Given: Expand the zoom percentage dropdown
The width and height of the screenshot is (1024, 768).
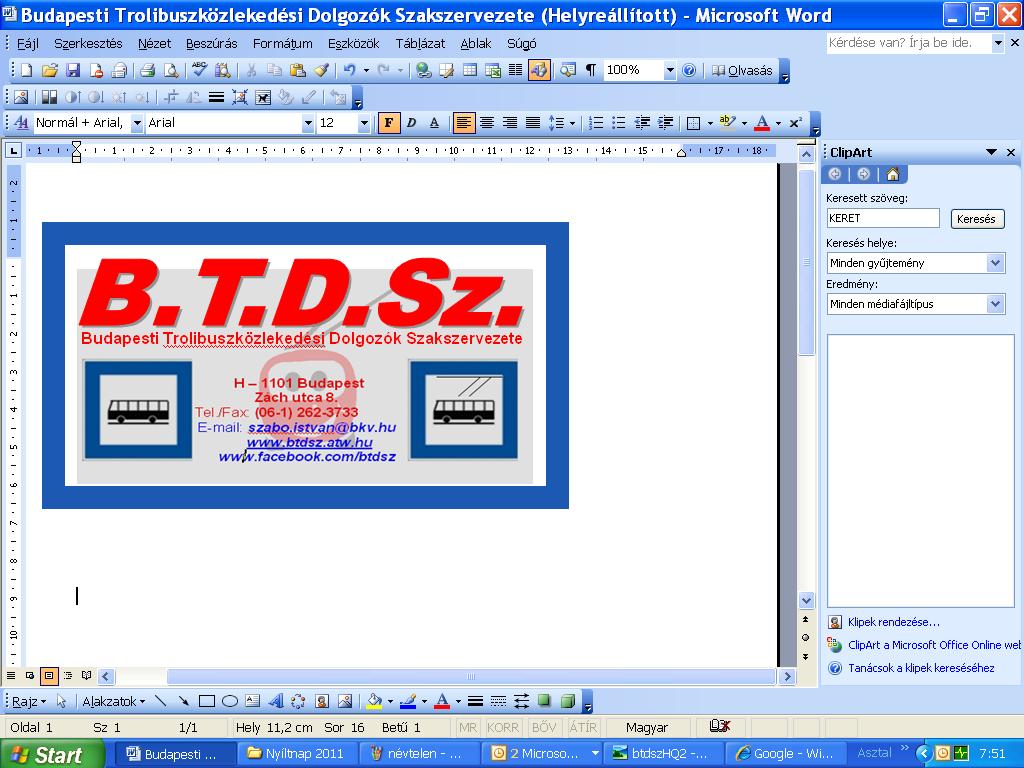Looking at the screenshot, I should click(x=669, y=71).
